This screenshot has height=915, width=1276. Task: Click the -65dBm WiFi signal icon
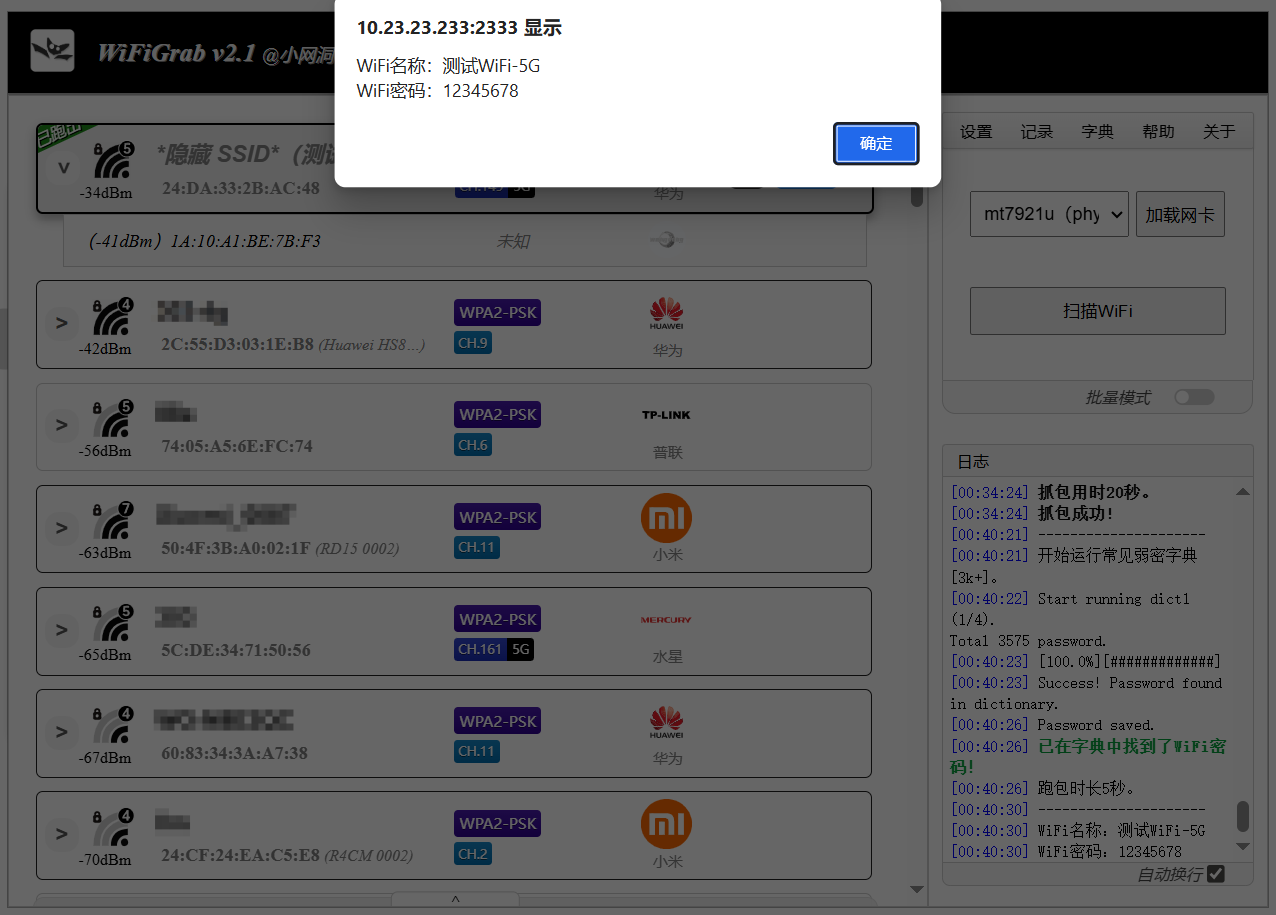[x=113, y=622]
